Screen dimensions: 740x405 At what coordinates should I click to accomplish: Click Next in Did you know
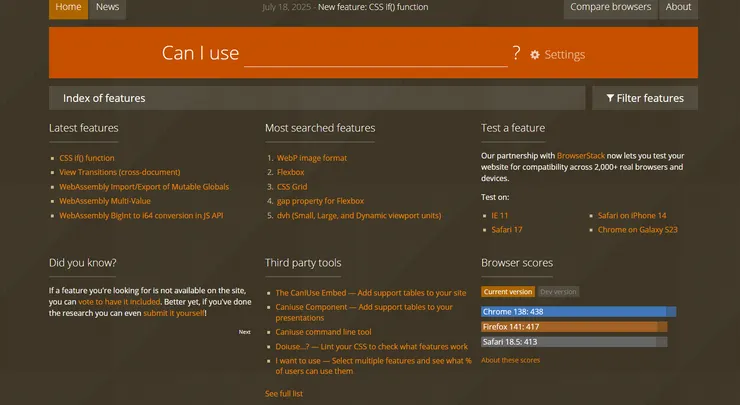(x=244, y=332)
